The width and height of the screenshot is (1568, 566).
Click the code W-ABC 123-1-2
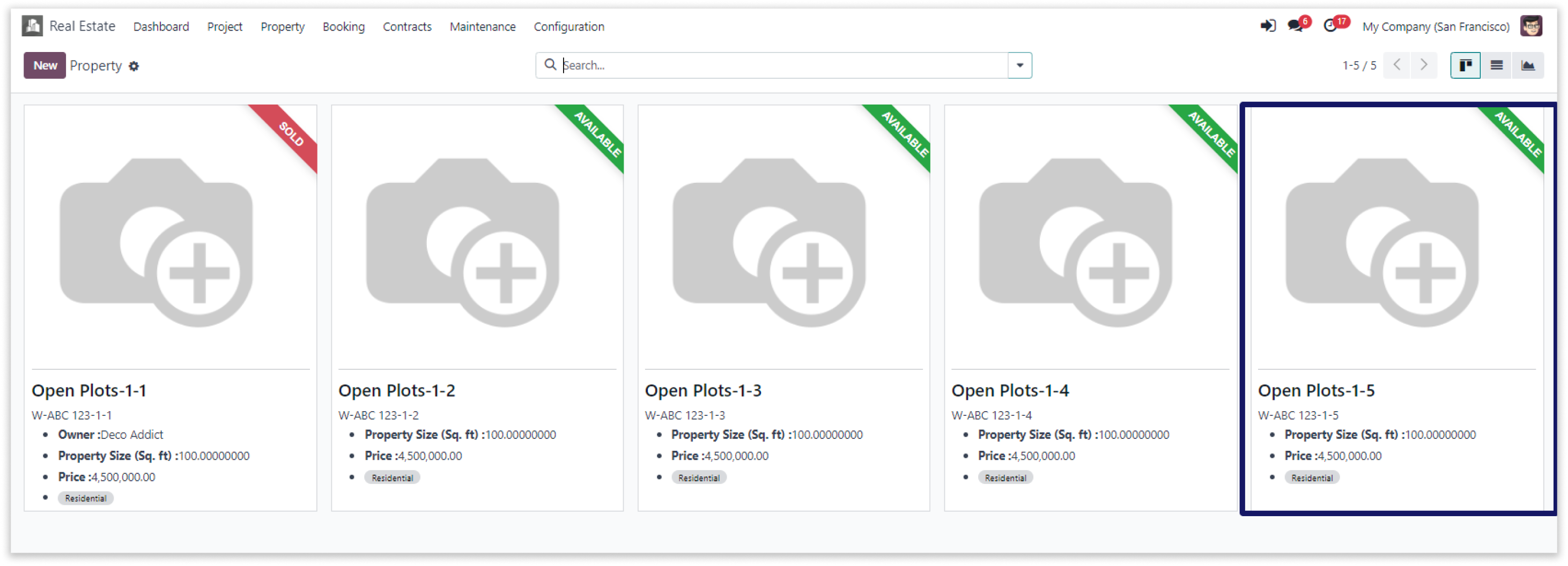tap(378, 416)
